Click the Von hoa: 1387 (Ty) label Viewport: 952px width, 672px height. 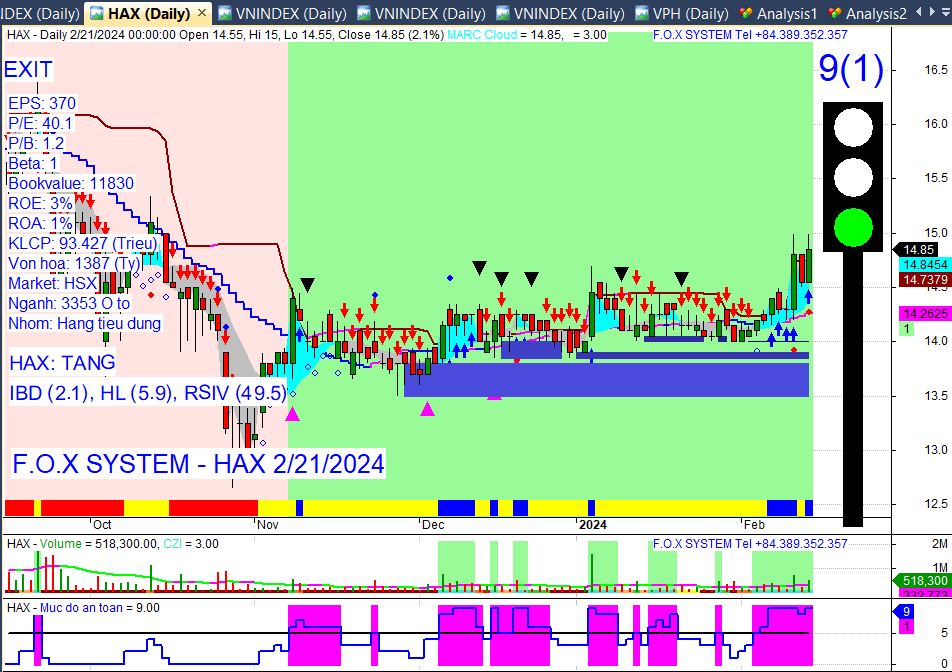[74, 263]
